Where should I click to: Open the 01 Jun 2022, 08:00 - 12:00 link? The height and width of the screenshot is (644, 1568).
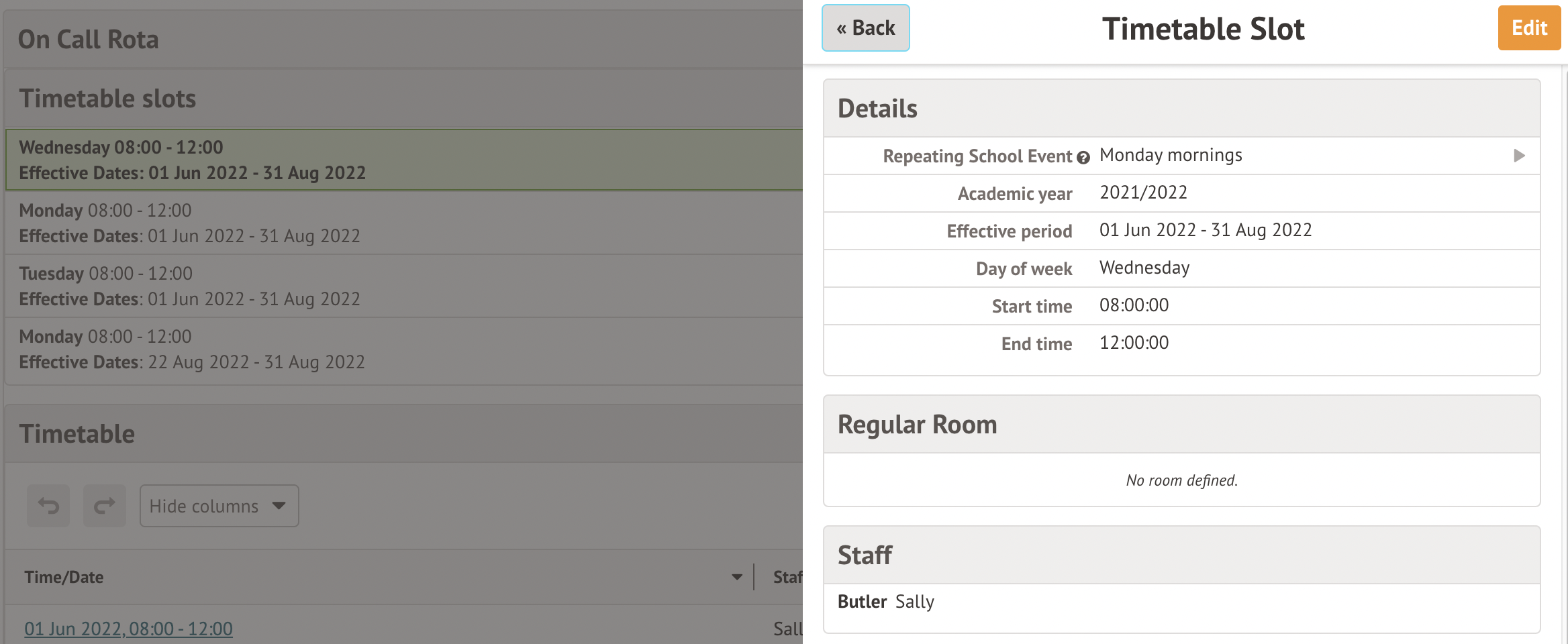pyautogui.click(x=128, y=629)
